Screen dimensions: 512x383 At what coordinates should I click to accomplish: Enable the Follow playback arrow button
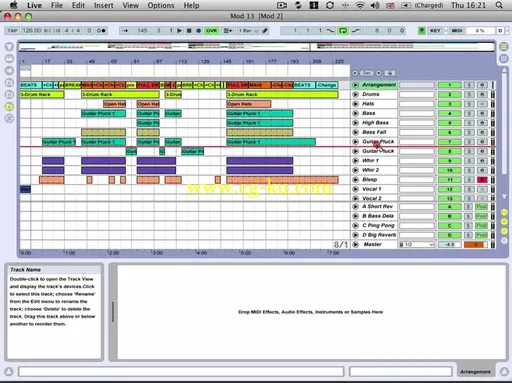coord(125,31)
